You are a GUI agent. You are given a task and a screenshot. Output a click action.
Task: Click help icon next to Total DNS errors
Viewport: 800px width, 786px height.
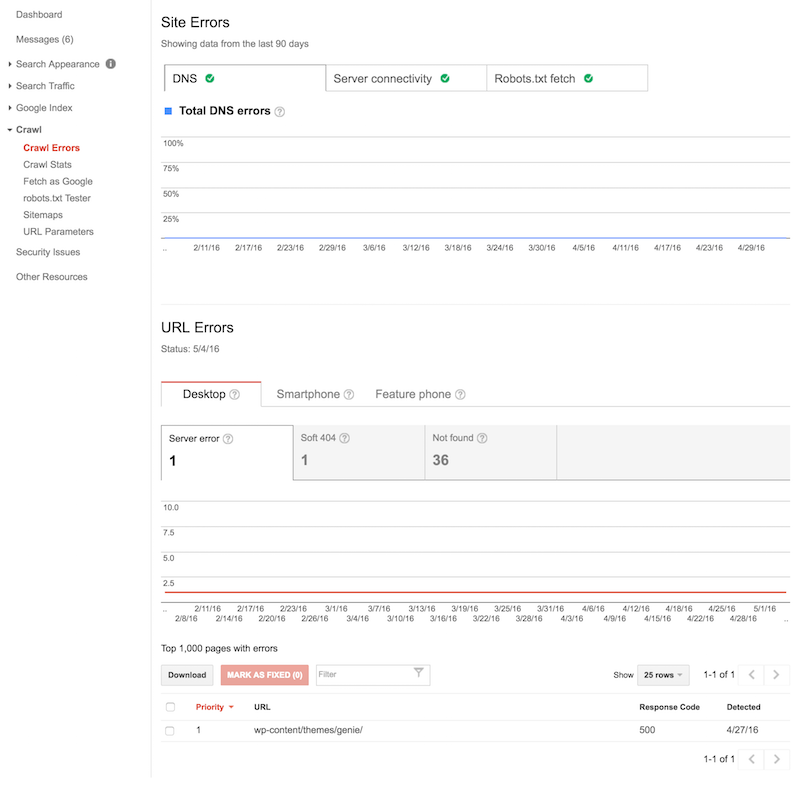[x=280, y=112]
